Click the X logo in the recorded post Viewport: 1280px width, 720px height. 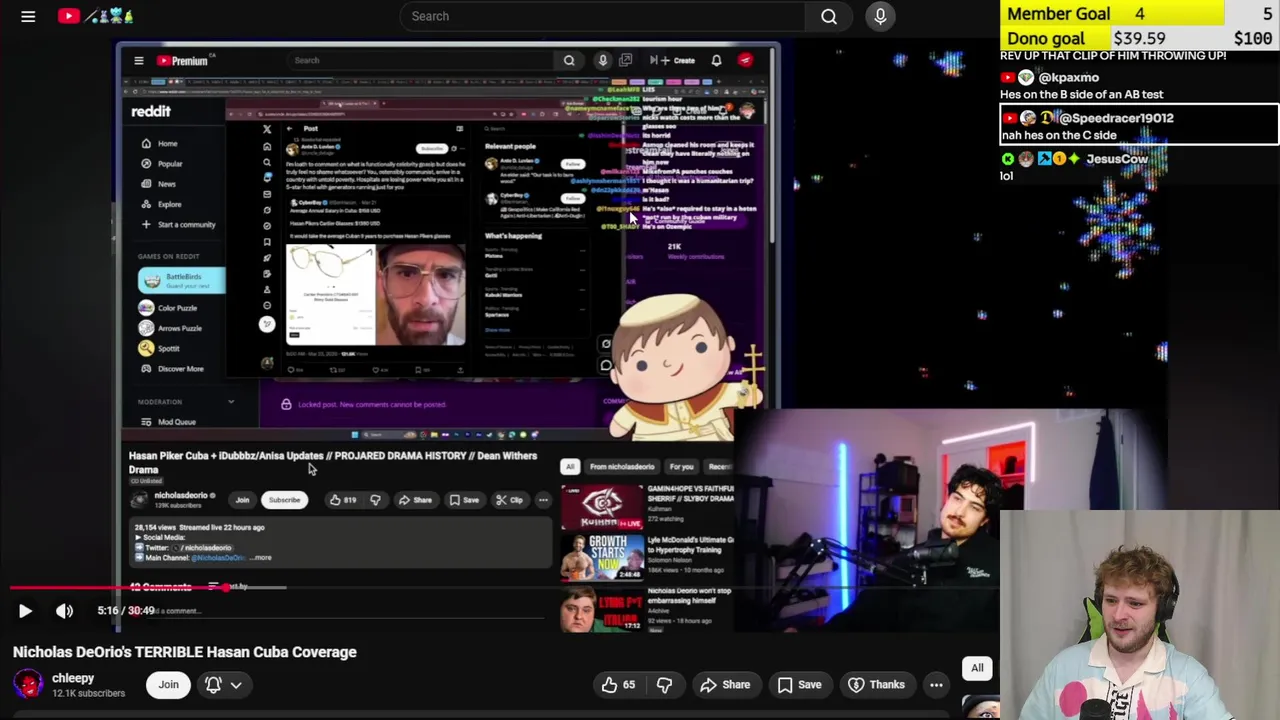pyautogui.click(x=267, y=129)
